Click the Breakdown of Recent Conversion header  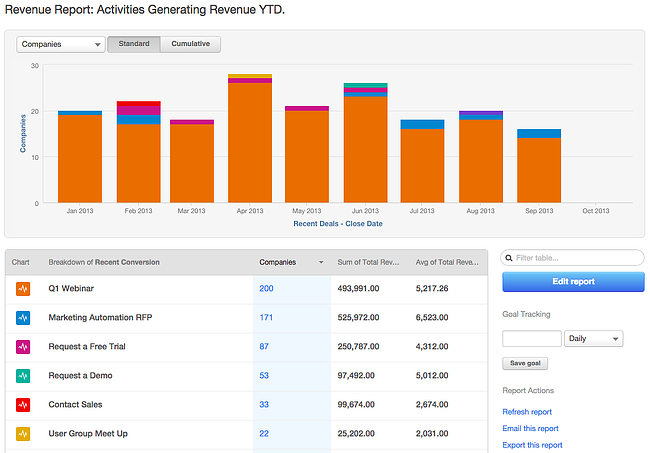(x=104, y=262)
